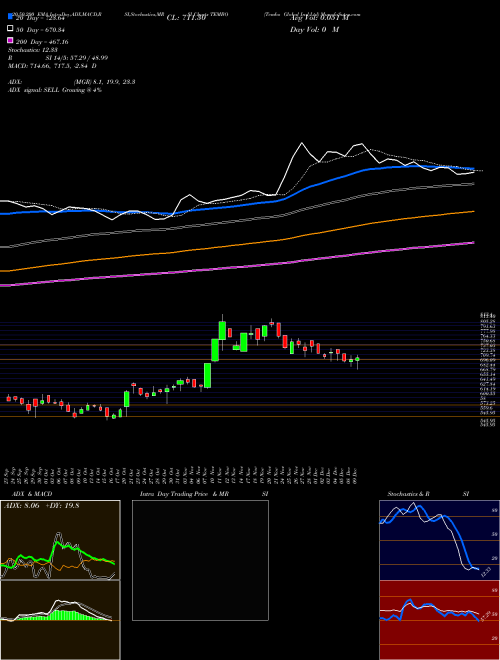Click the magenta 200 Day legend swatch

point(10,41)
